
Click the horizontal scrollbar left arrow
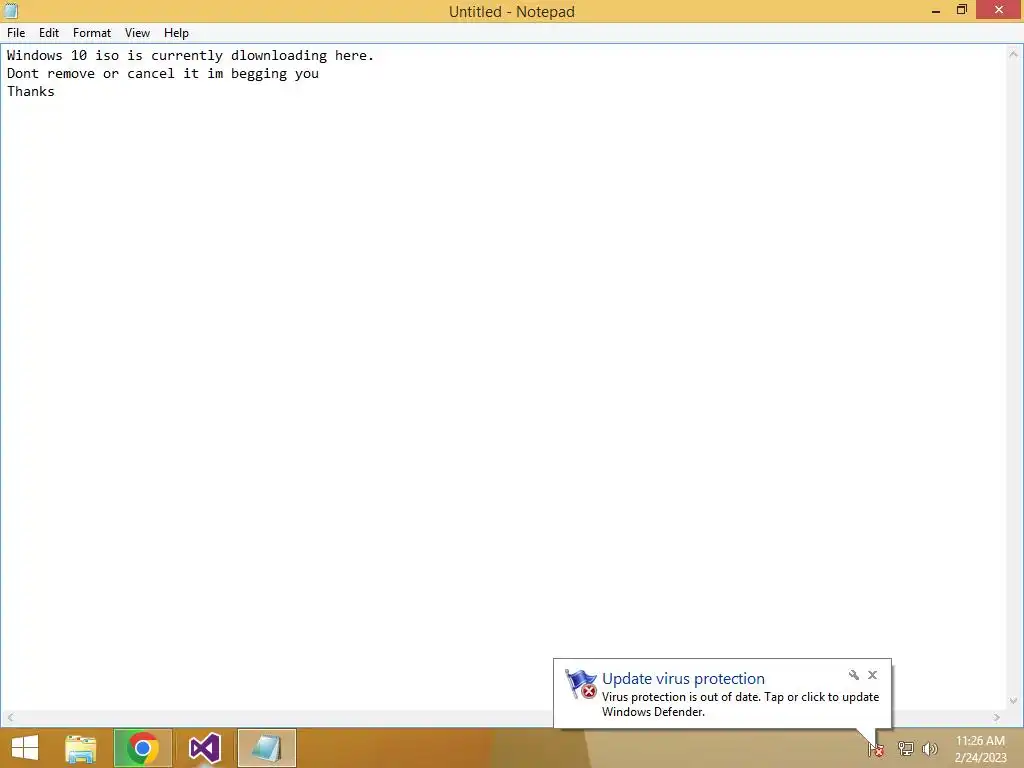pyautogui.click(x=10, y=717)
